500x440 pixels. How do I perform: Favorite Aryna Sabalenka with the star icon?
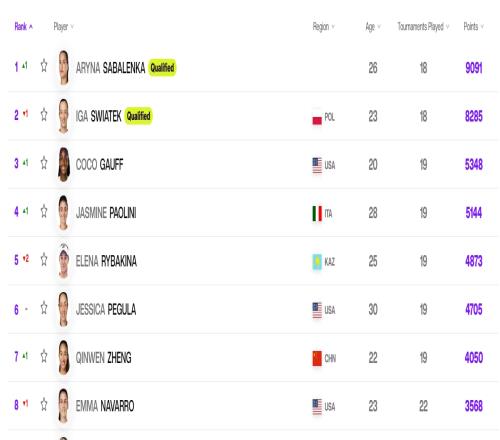click(44, 66)
